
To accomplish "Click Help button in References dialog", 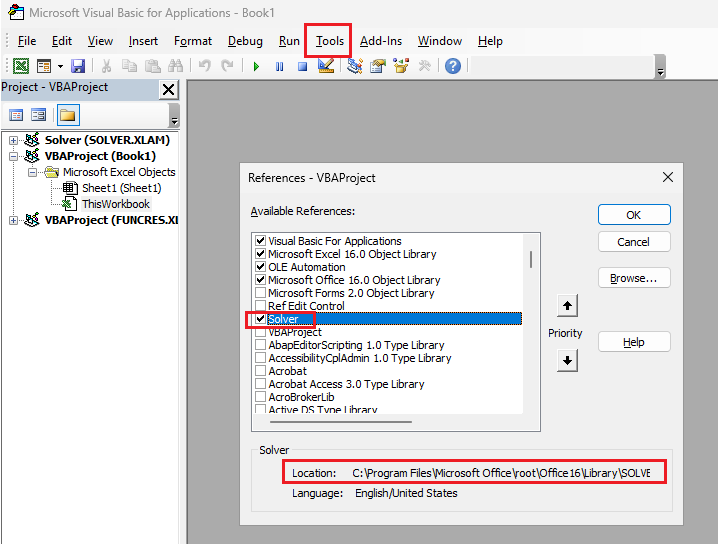I will (x=634, y=342).
